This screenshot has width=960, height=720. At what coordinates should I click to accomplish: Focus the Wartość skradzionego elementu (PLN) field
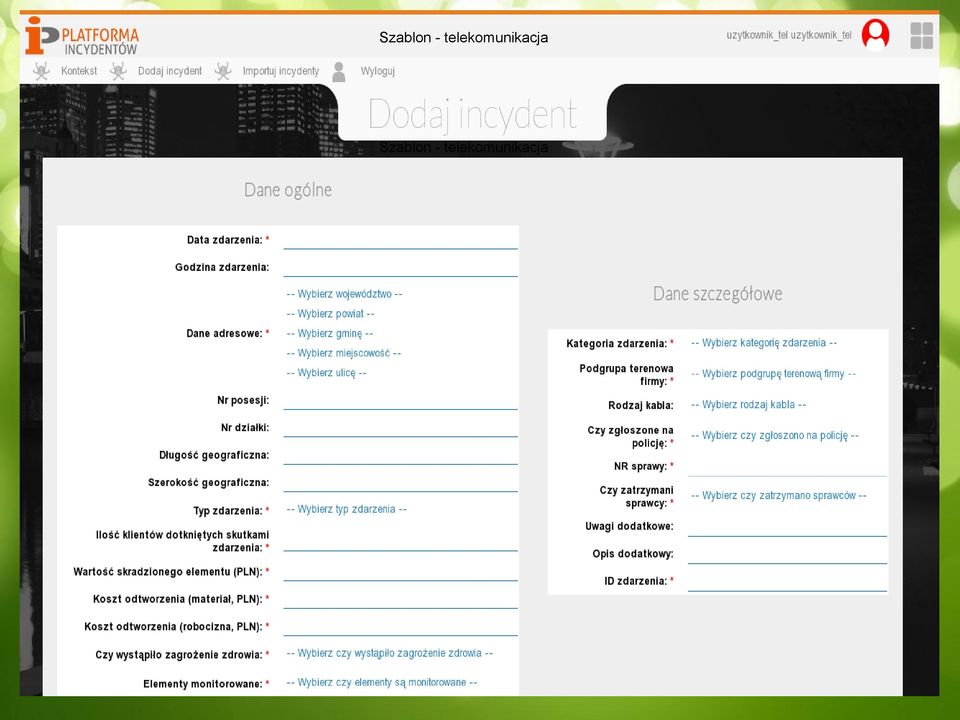coord(400,572)
